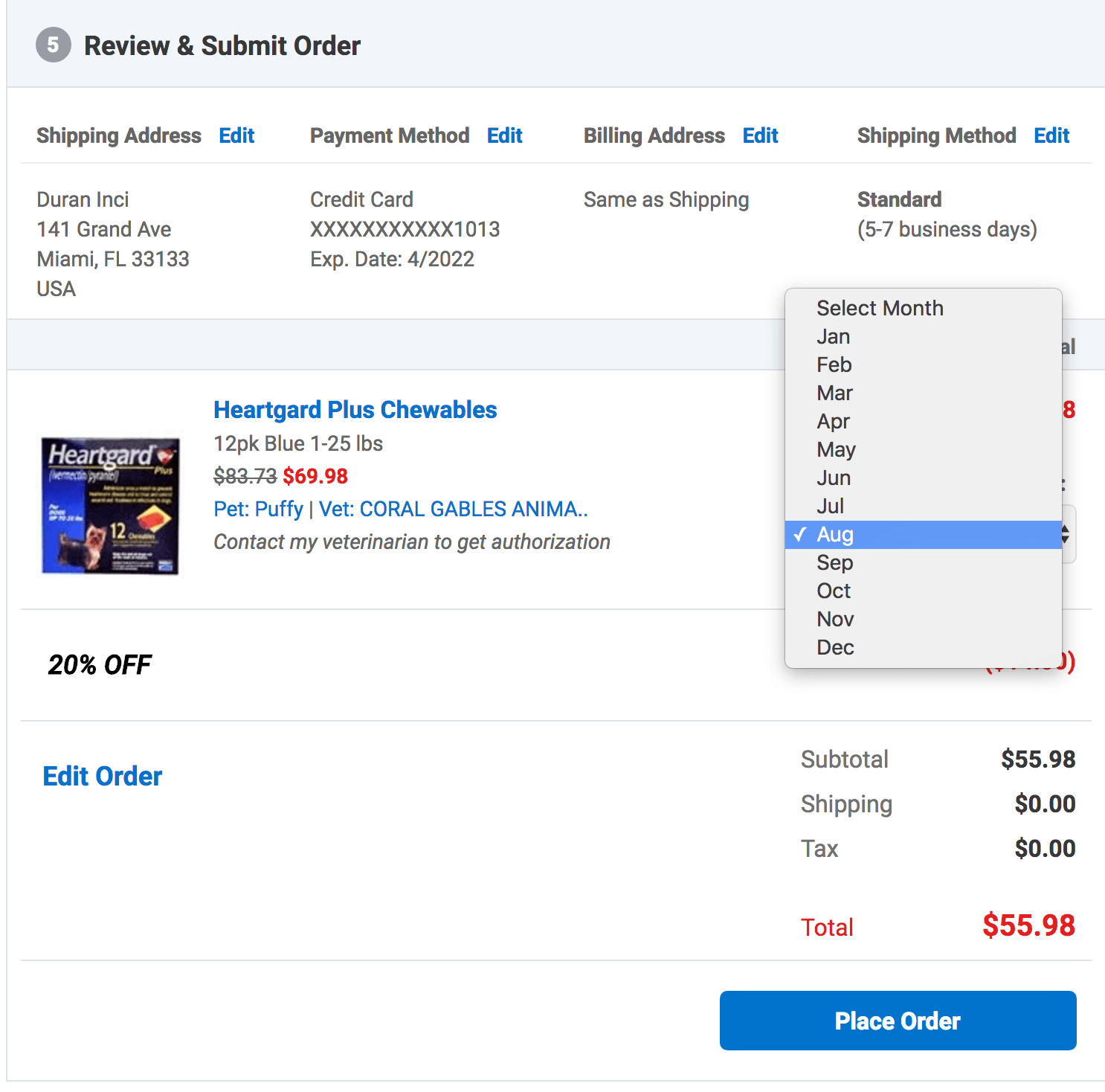Select Jan from the month list
Image resolution: width=1105 pixels, height=1092 pixels.
click(923, 336)
